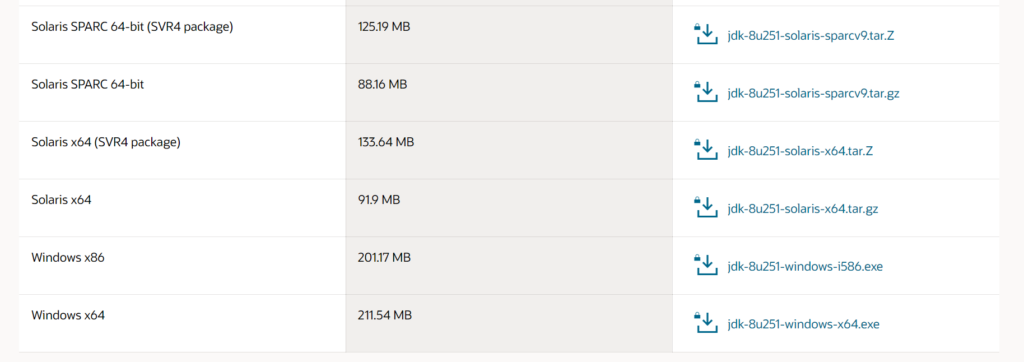Click the Solaris x64 (SVR4 package) label
The image size is (1024, 362).
click(x=106, y=142)
